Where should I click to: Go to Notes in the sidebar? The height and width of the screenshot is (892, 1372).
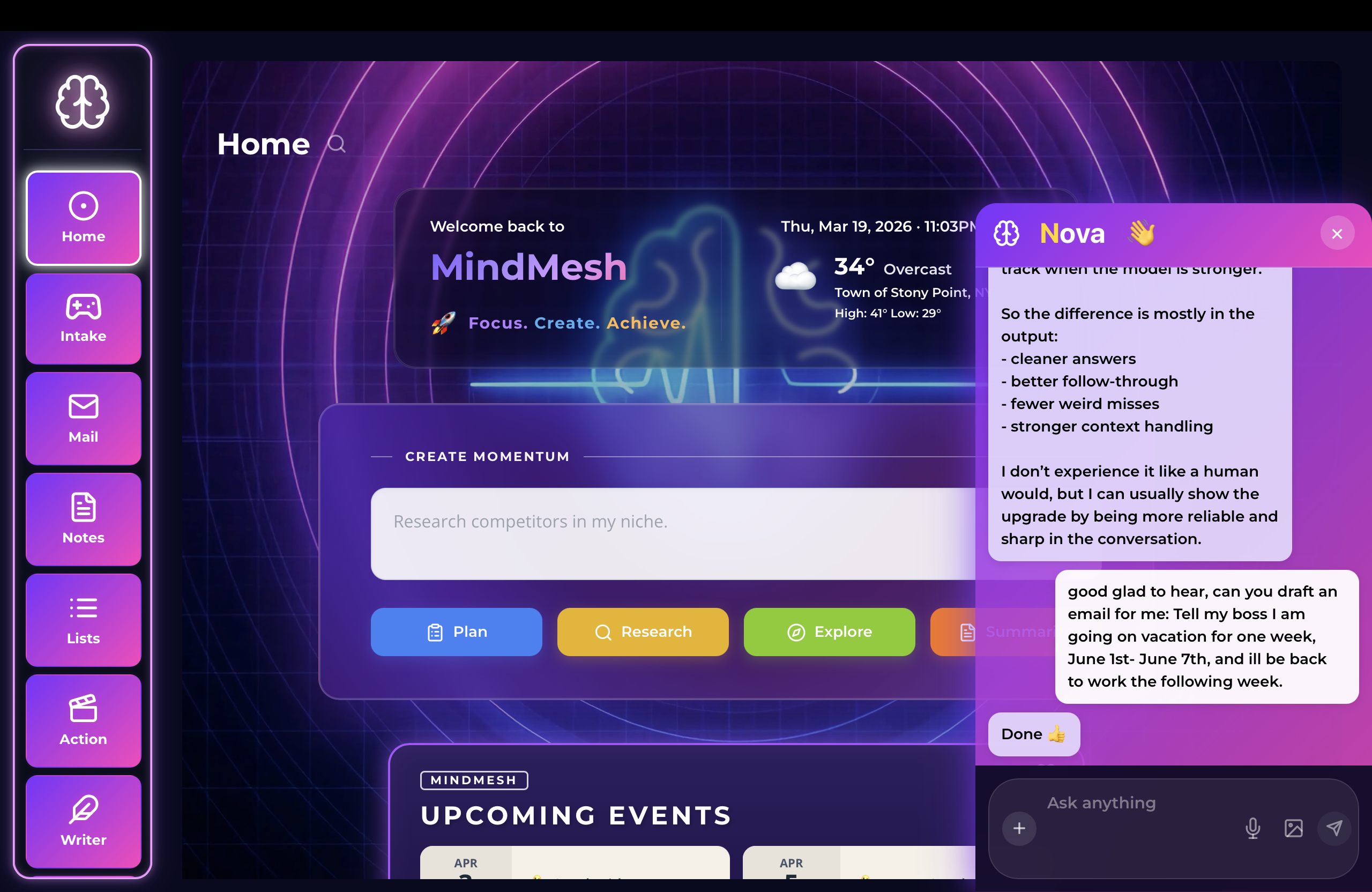(83, 519)
